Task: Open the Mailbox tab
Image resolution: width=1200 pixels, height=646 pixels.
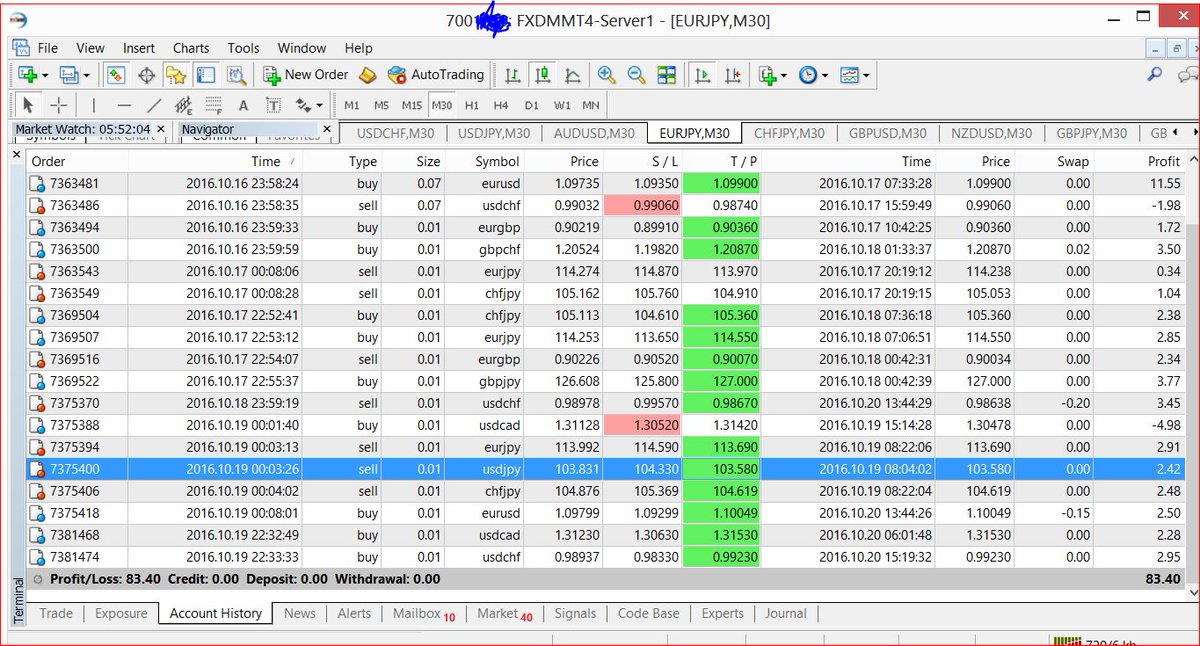Action: point(423,613)
